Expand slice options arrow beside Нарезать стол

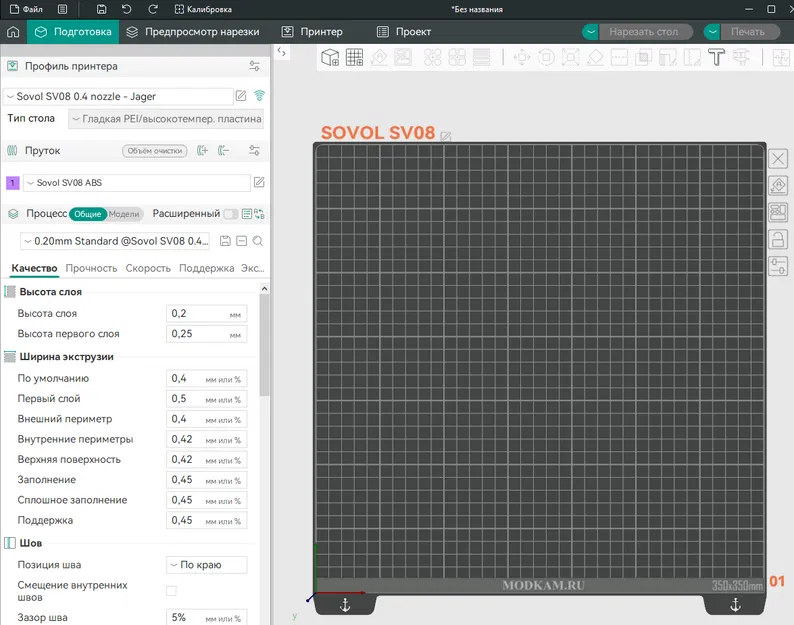(x=590, y=32)
